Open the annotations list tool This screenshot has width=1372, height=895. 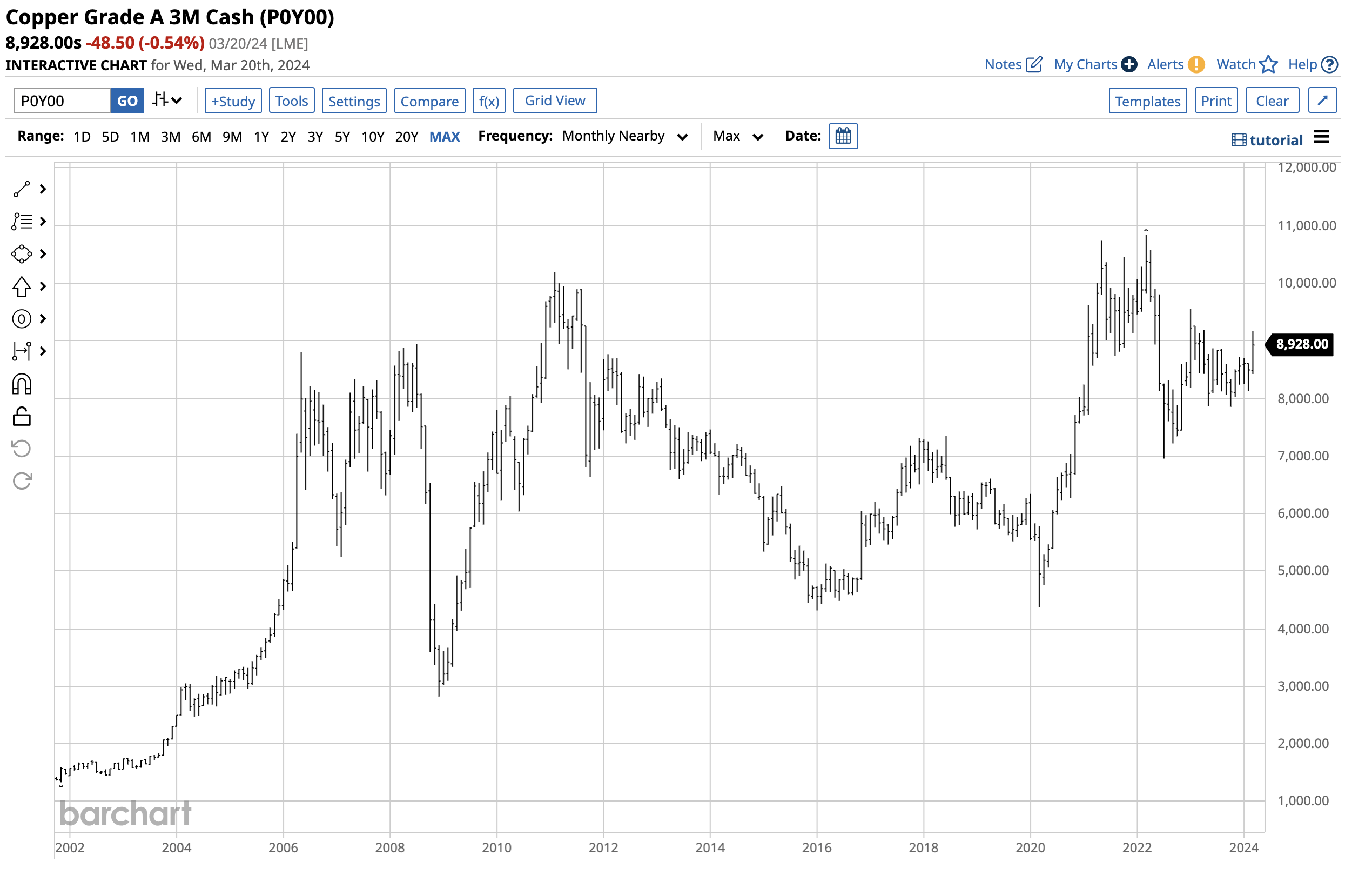point(23,222)
